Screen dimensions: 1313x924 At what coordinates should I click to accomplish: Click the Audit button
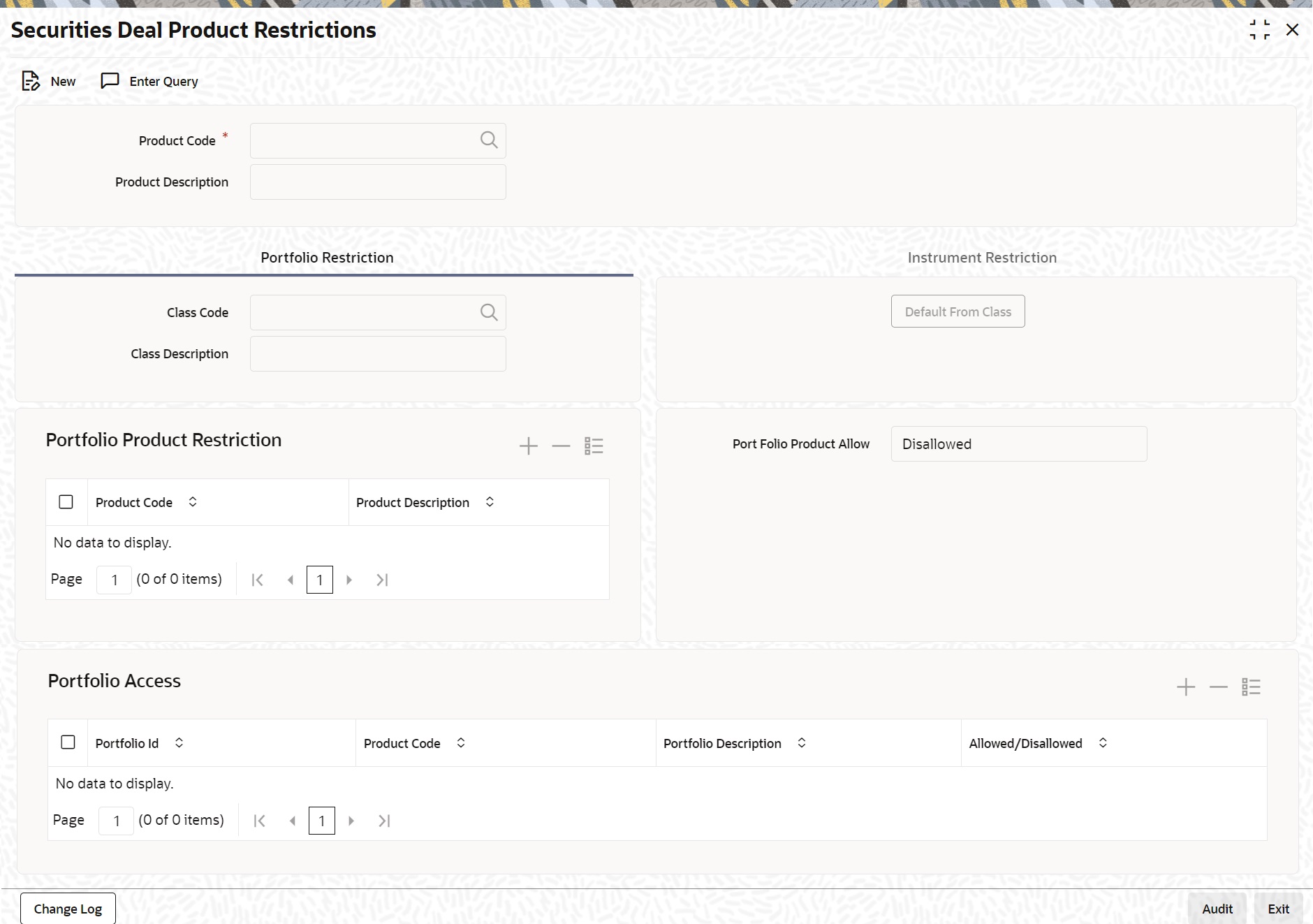click(x=1217, y=909)
